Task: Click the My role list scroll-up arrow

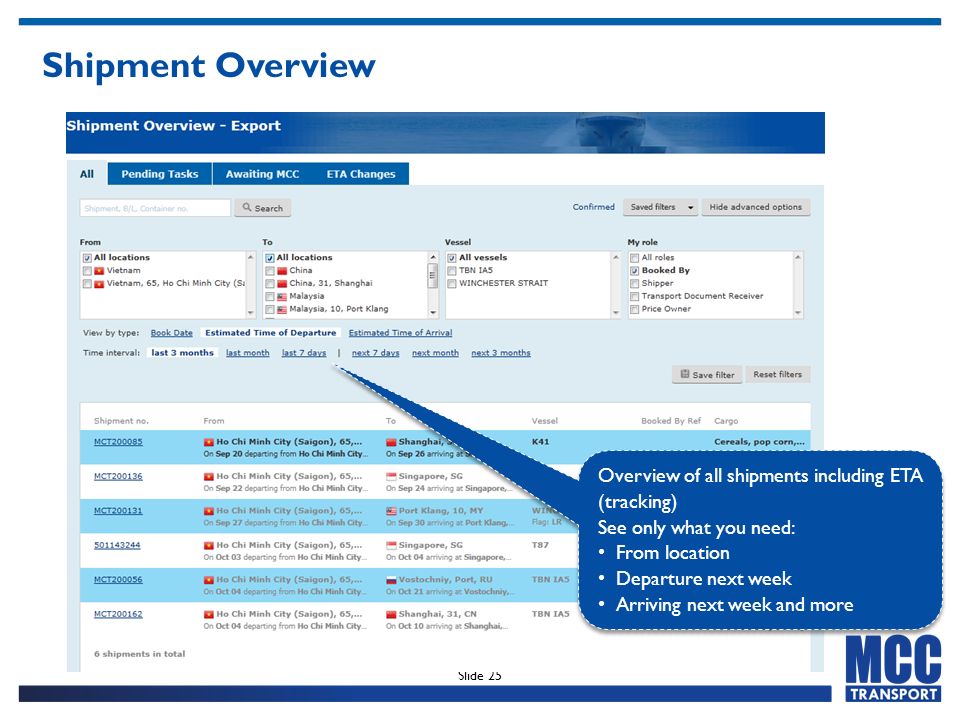Action: click(798, 257)
